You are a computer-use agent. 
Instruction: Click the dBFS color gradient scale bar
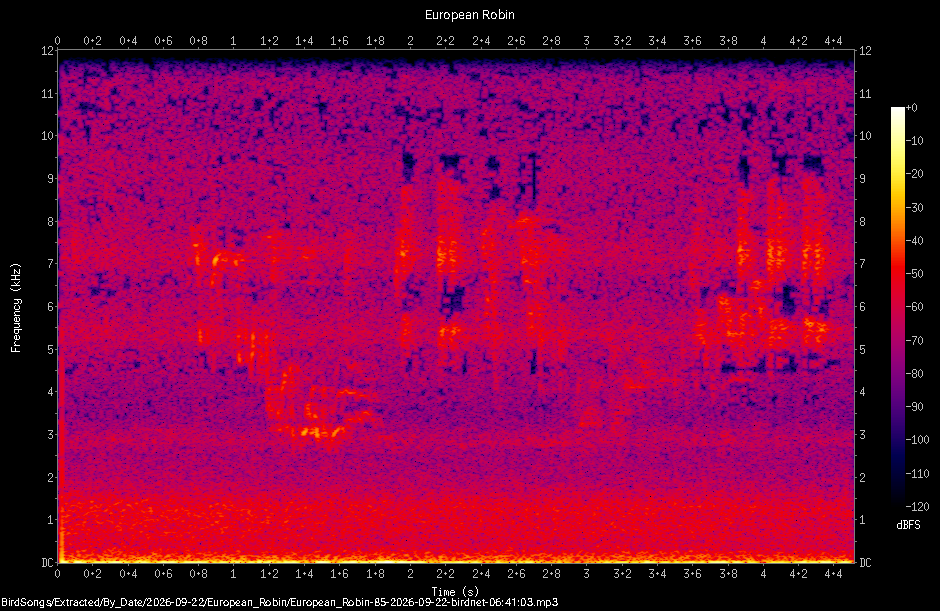(x=897, y=305)
